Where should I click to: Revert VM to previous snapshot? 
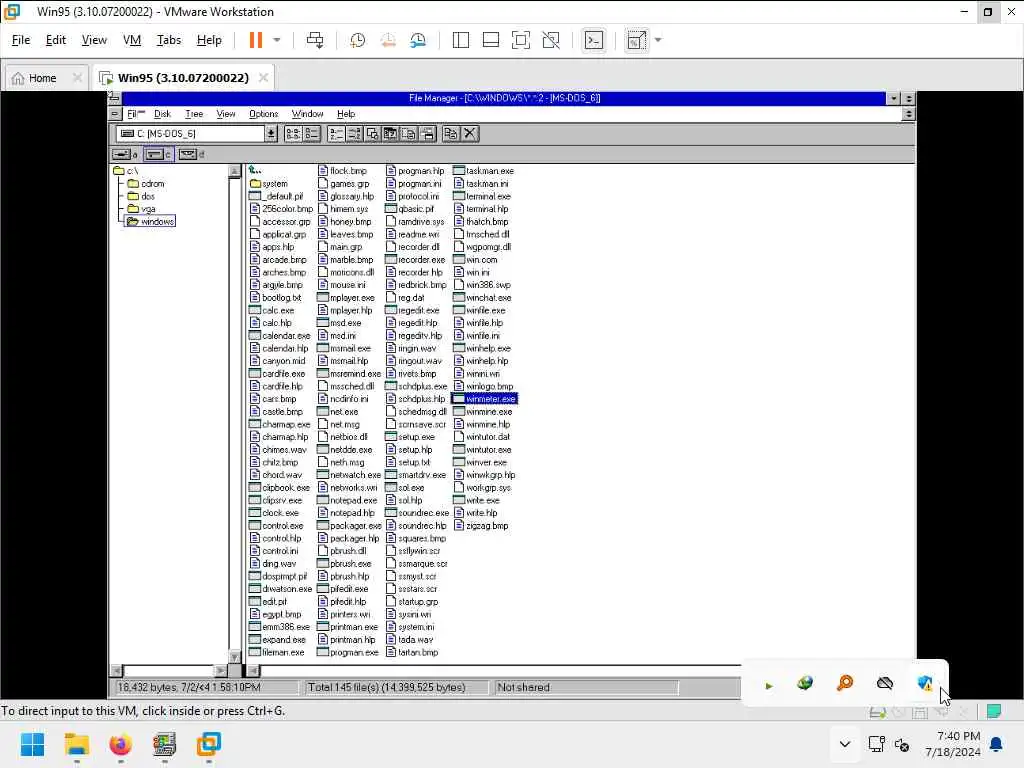(388, 40)
